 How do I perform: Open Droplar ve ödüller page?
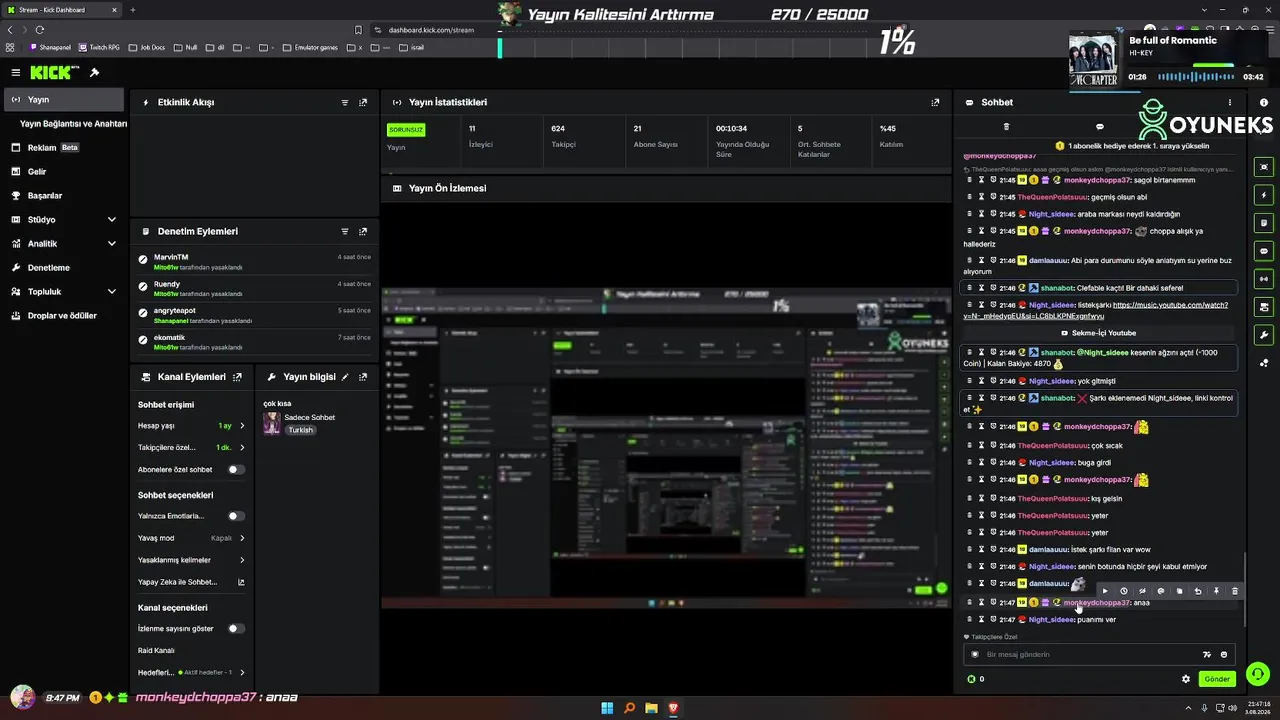tap(62, 316)
